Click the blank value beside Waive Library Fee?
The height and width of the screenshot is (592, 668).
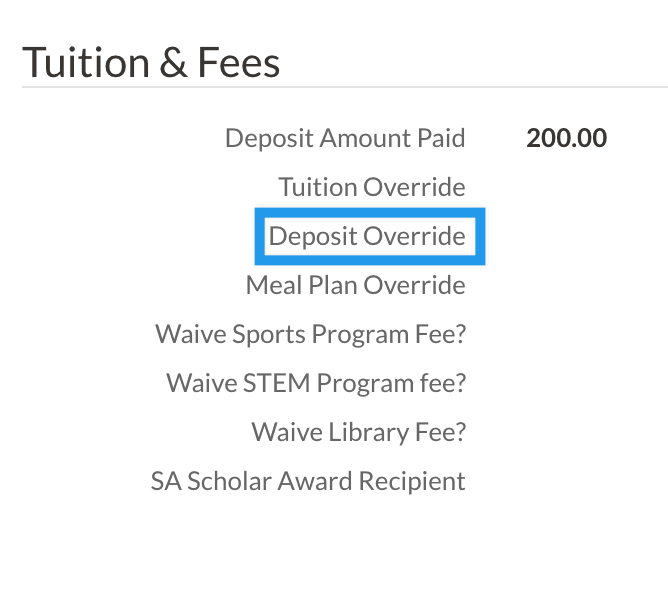[x=566, y=432]
